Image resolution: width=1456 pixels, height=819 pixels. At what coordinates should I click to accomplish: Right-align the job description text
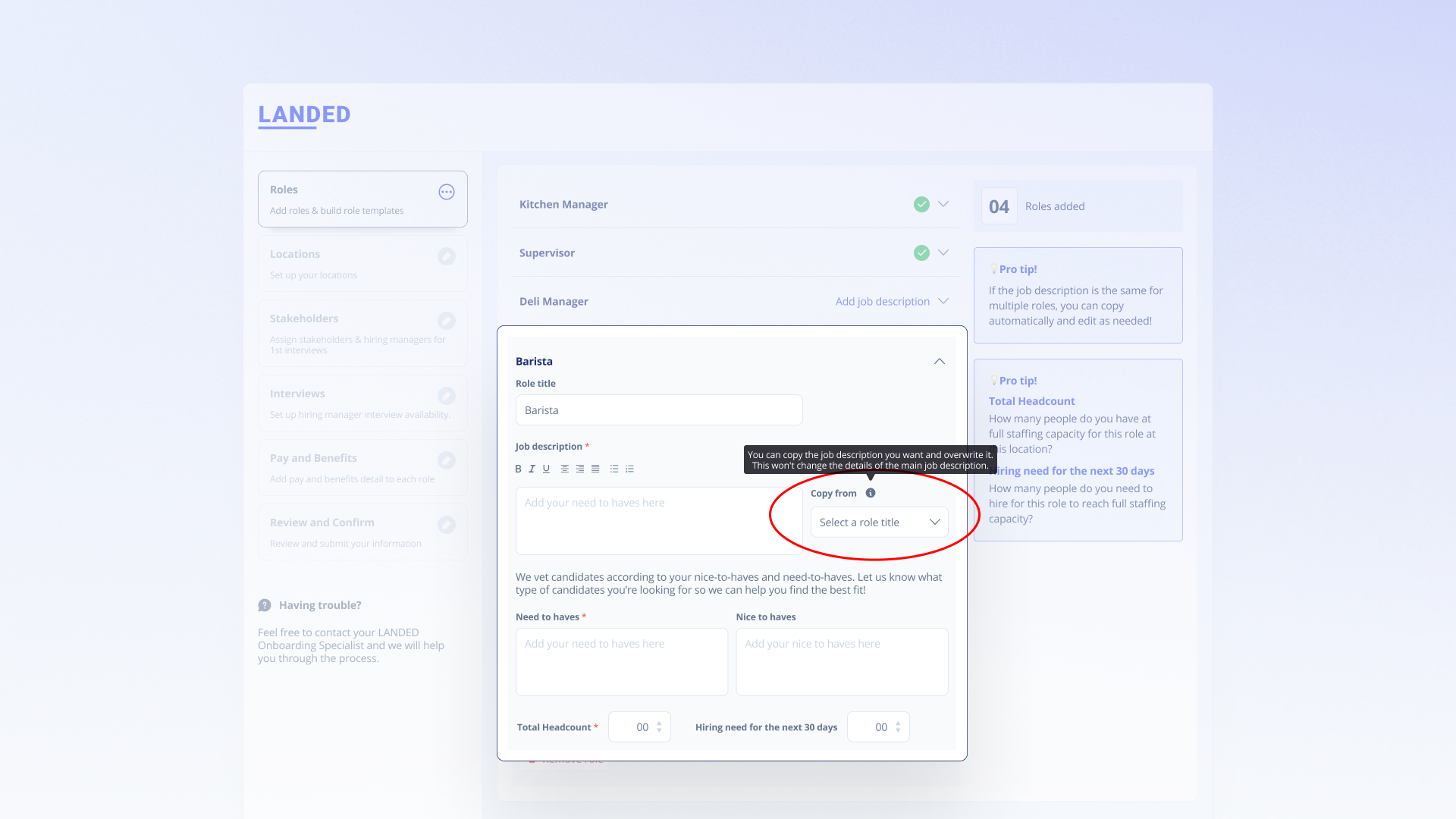tap(580, 469)
